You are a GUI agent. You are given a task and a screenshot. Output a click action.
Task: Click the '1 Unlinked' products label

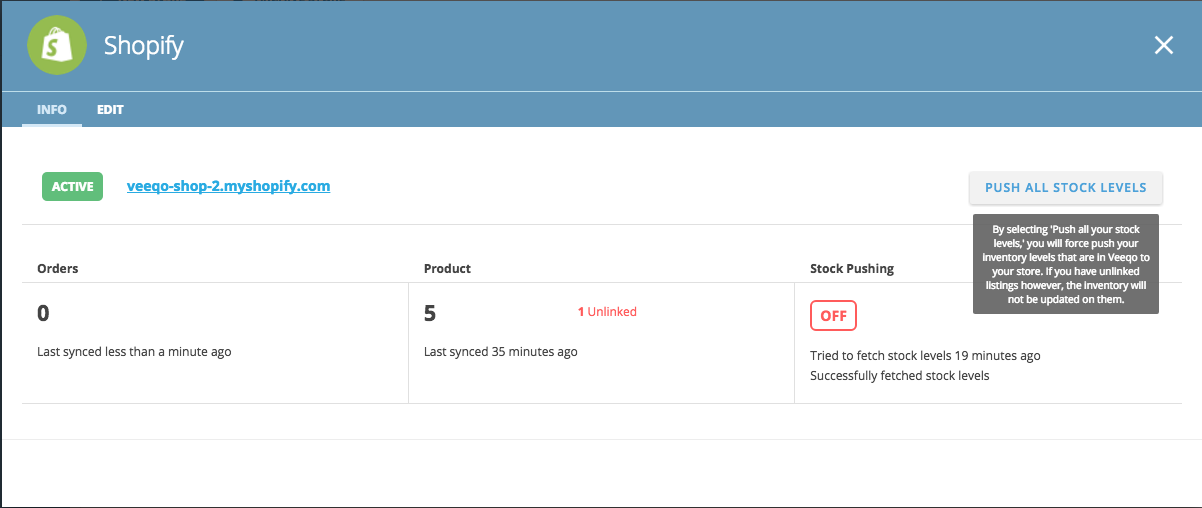click(607, 312)
